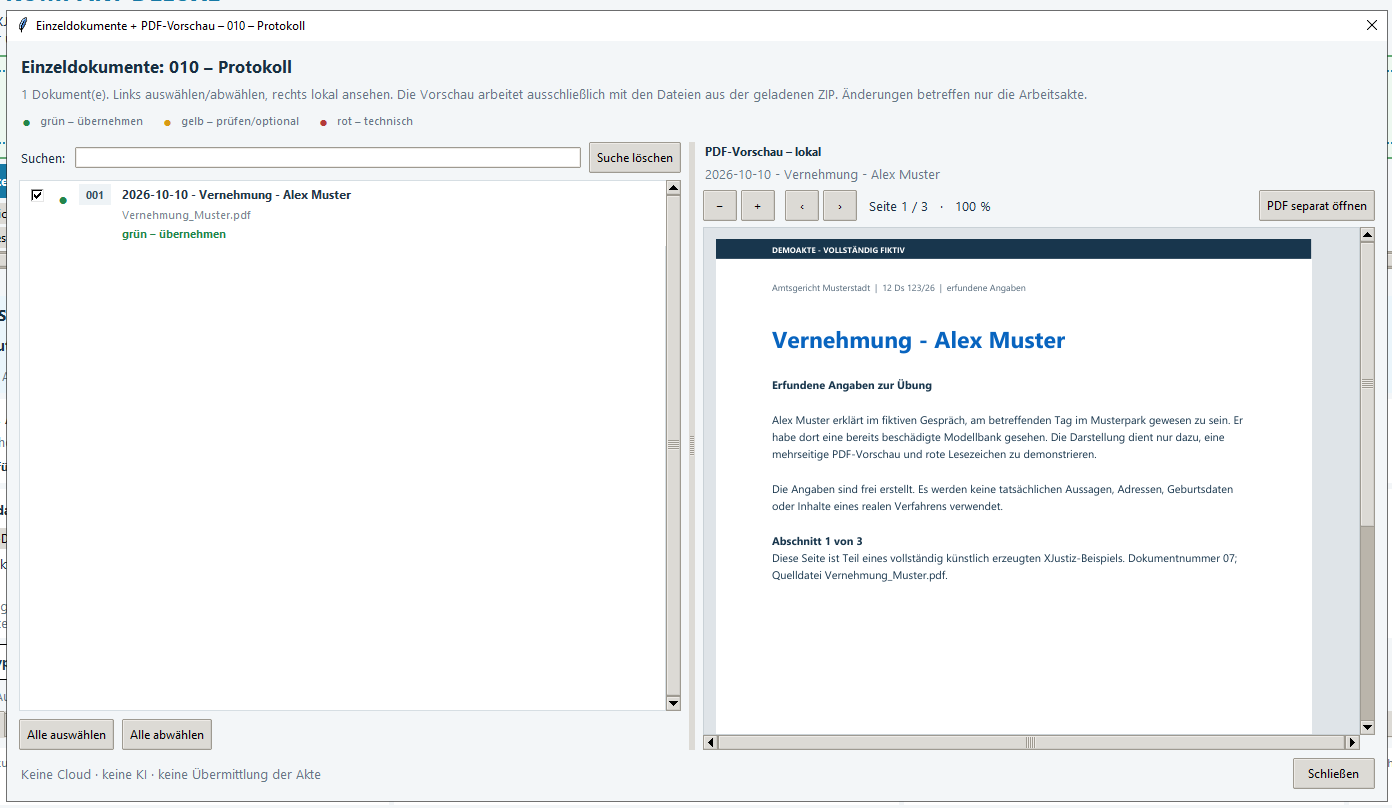Click file name Vernehmung_Muster.pdf
The height and width of the screenshot is (808, 1392).
pos(186,215)
